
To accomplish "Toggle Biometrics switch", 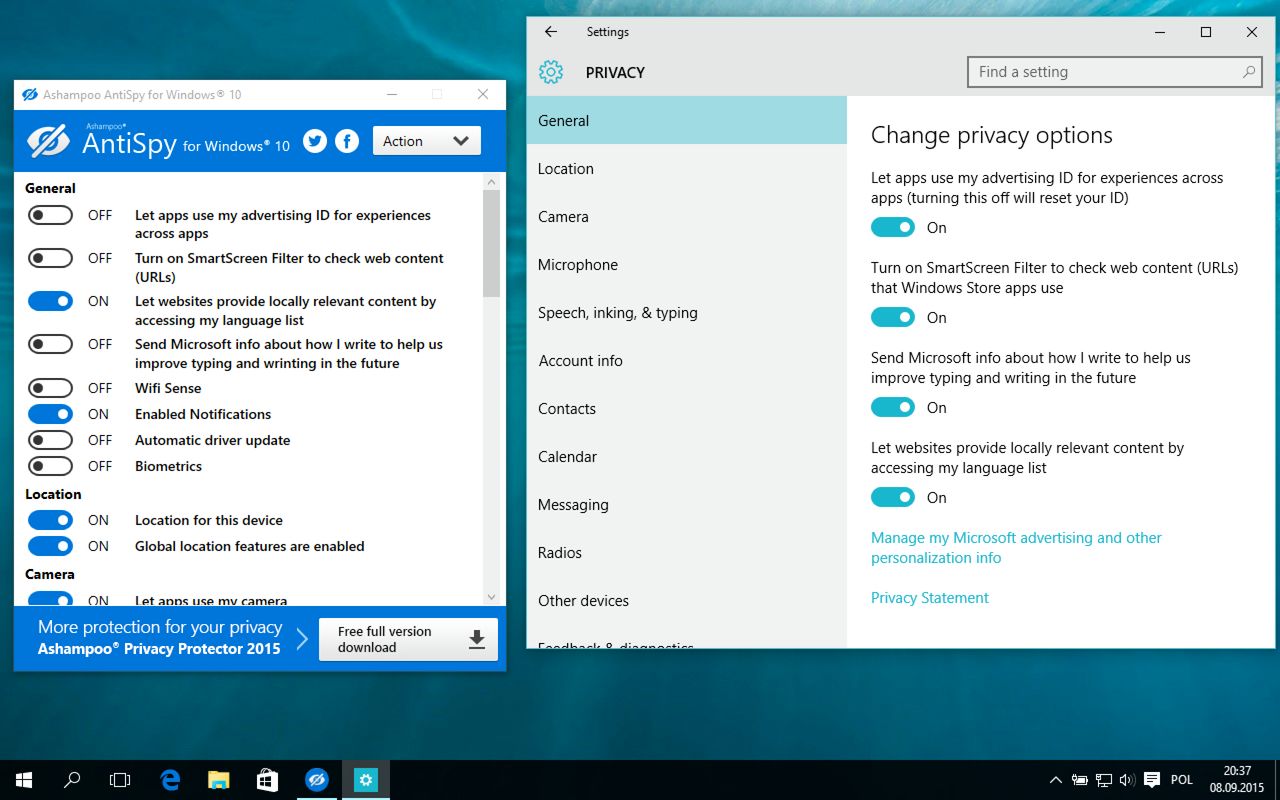I will (50, 466).
